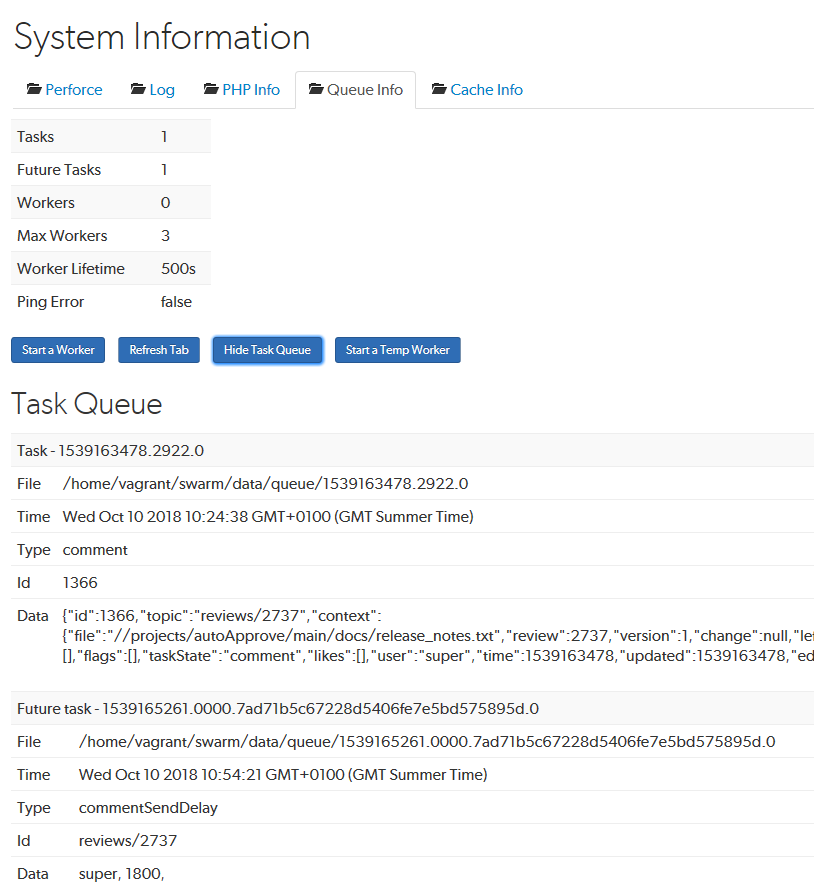Hide the Task Queue
This screenshot has height=892, width=814.
coord(267,350)
